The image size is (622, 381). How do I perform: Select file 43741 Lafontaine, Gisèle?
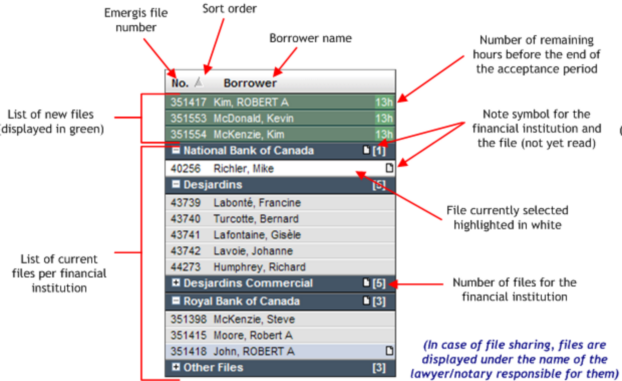coord(280,235)
